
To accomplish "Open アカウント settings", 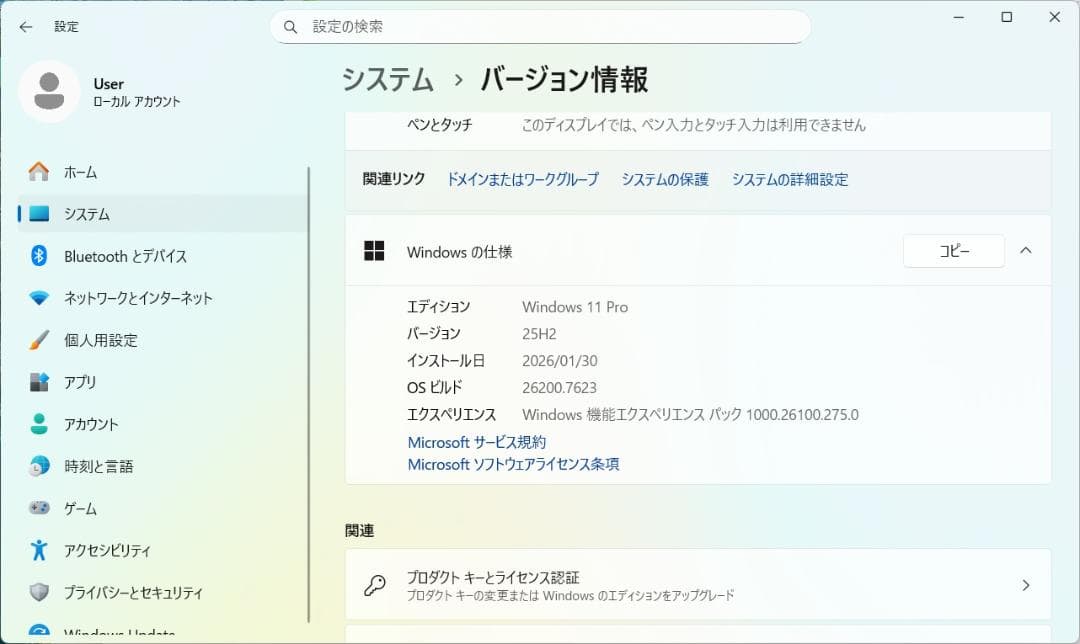I will point(163,424).
